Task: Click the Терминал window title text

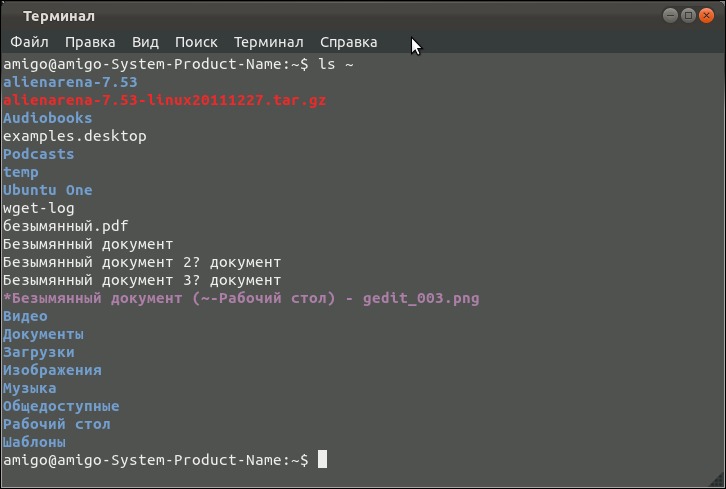Action: click(59, 16)
